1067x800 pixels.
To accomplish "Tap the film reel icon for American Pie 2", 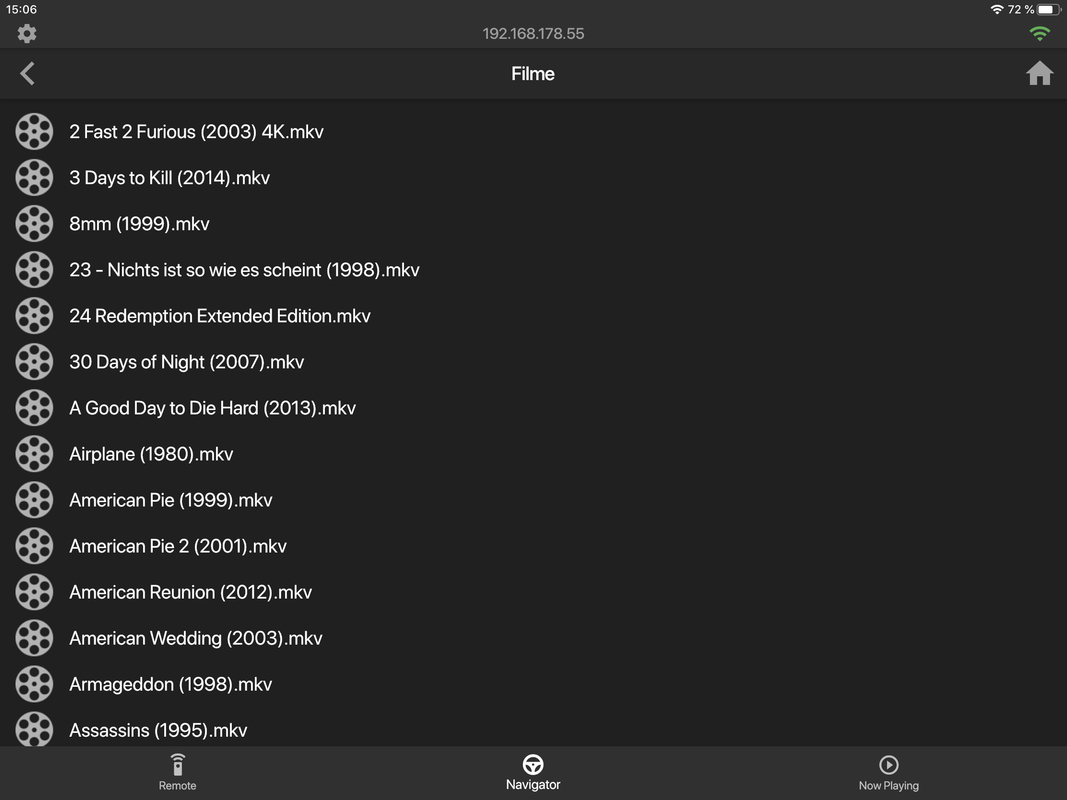I will [x=34, y=546].
